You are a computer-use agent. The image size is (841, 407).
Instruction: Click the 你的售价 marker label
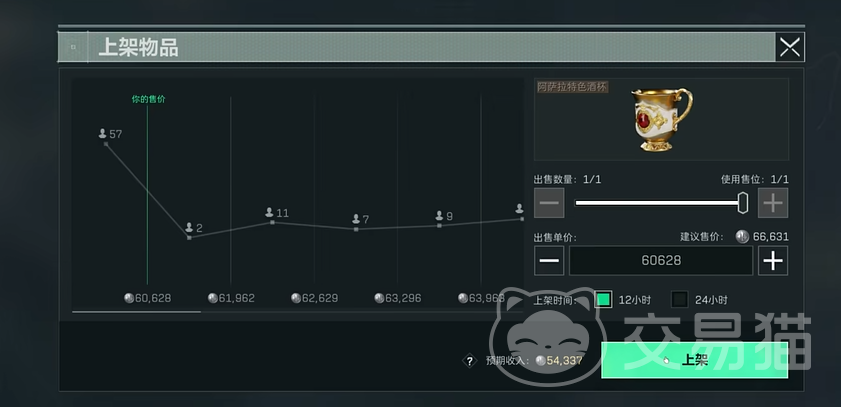[x=149, y=99]
